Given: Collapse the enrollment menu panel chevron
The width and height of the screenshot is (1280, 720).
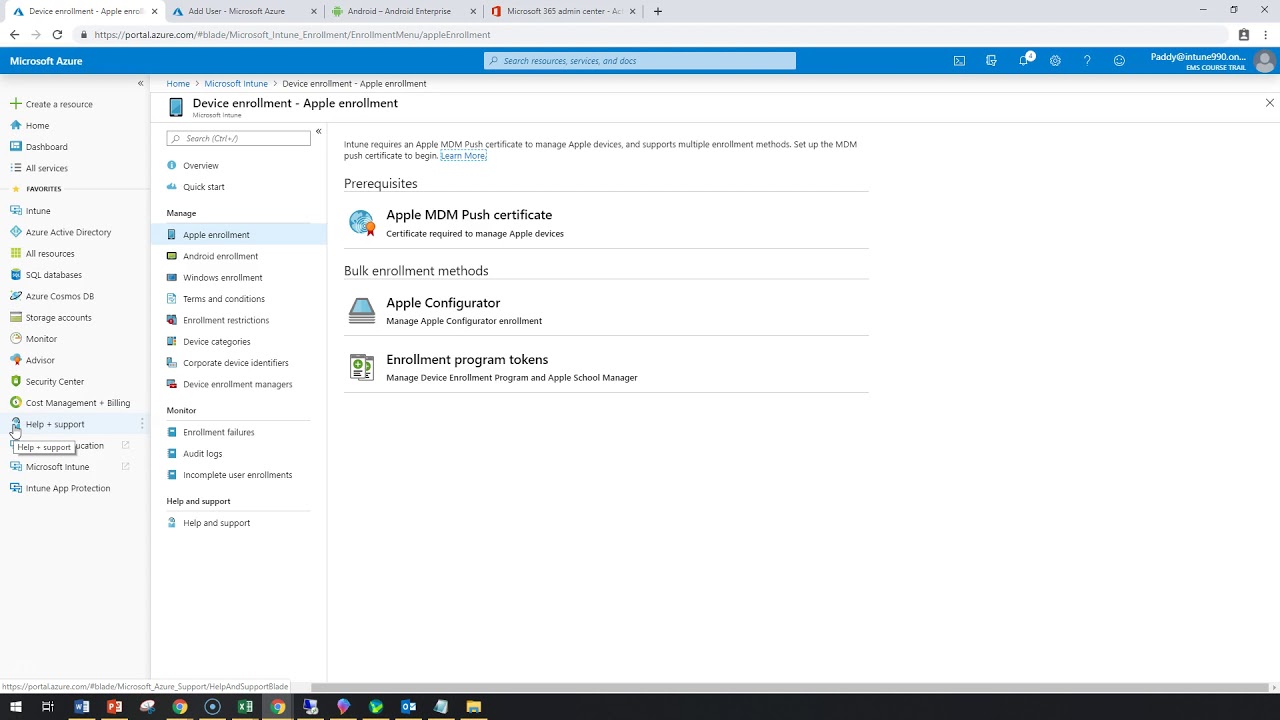Looking at the screenshot, I should coord(318,132).
